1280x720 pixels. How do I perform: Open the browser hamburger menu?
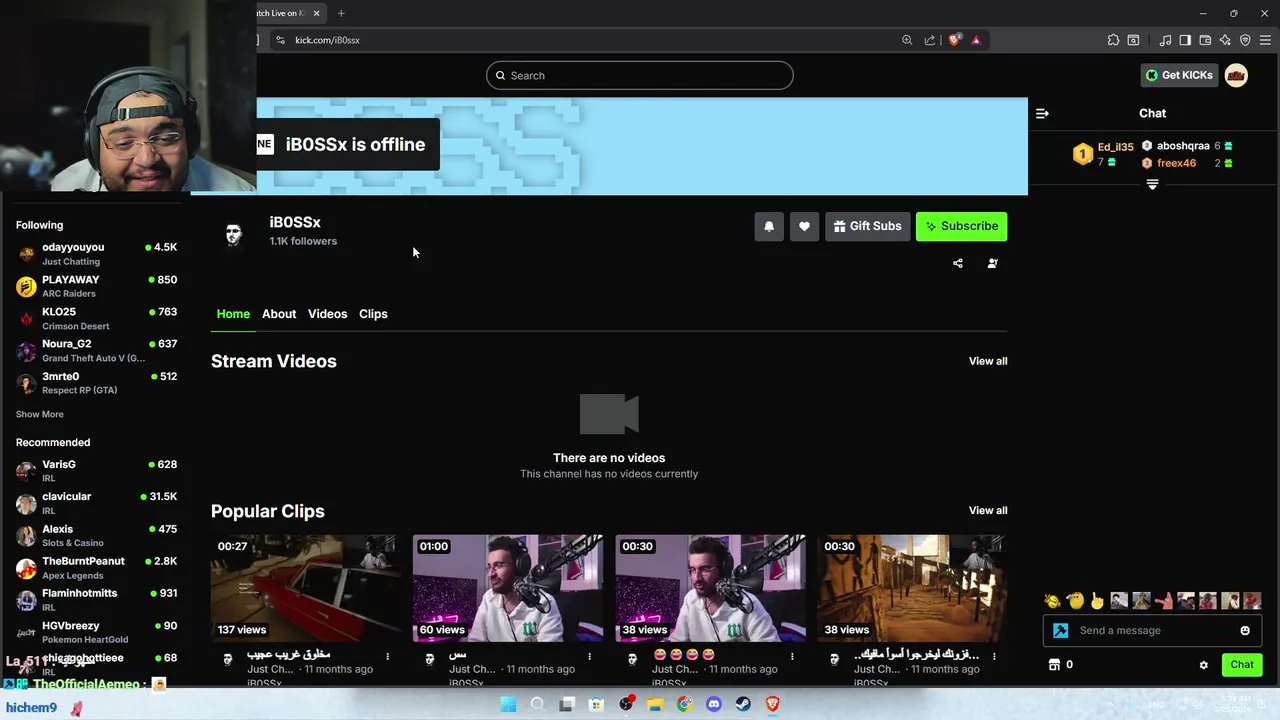point(1265,40)
